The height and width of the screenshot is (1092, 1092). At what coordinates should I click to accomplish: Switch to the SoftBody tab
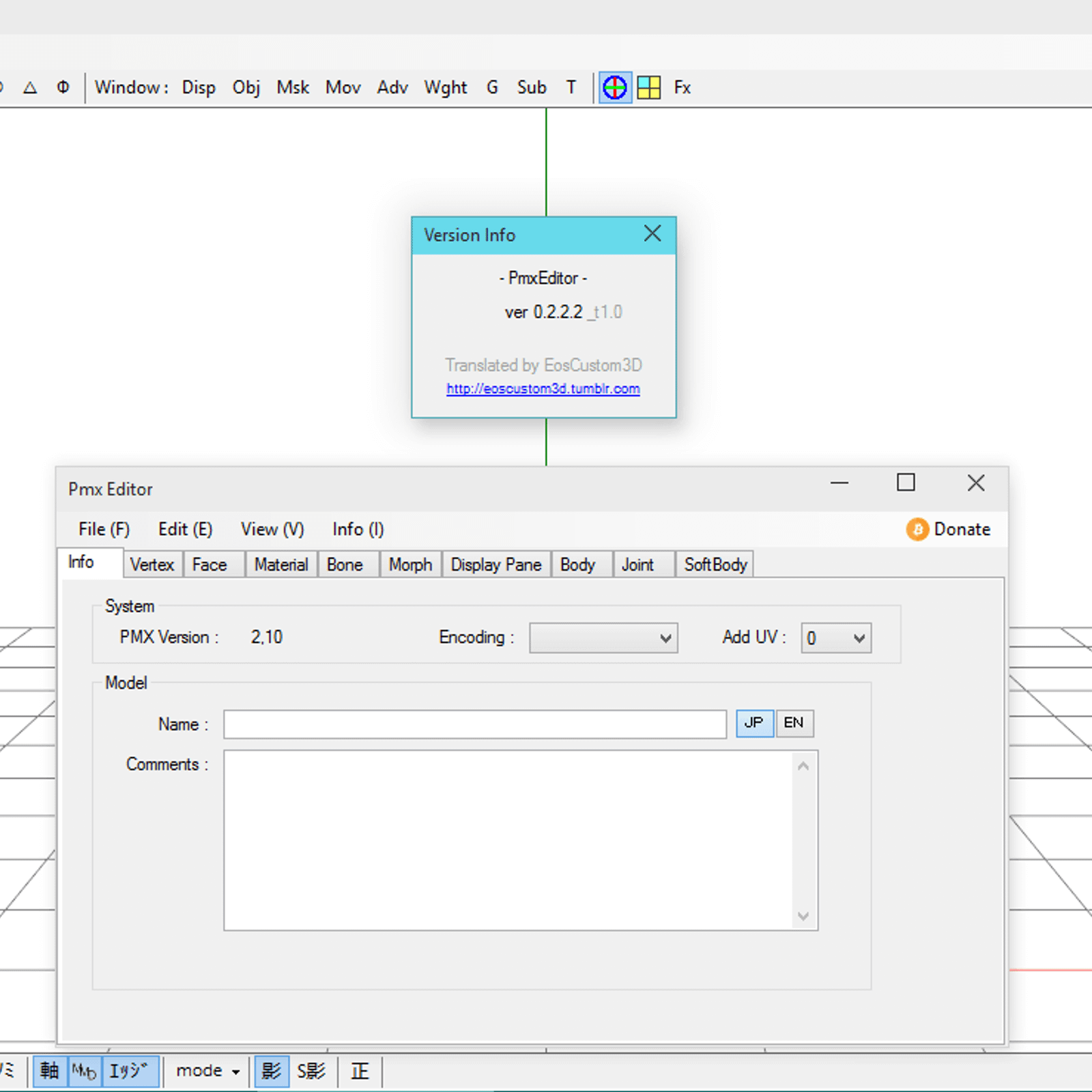(715, 564)
